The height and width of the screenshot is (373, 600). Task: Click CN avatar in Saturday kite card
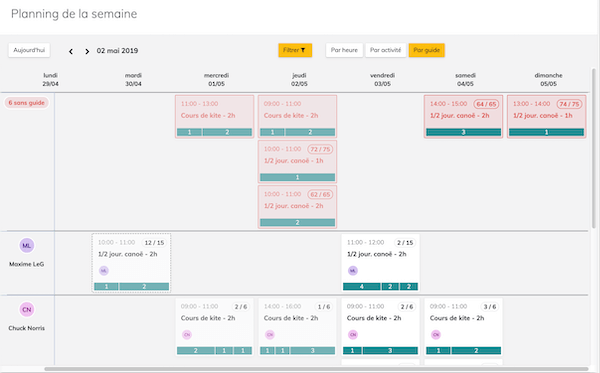[x=436, y=335]
